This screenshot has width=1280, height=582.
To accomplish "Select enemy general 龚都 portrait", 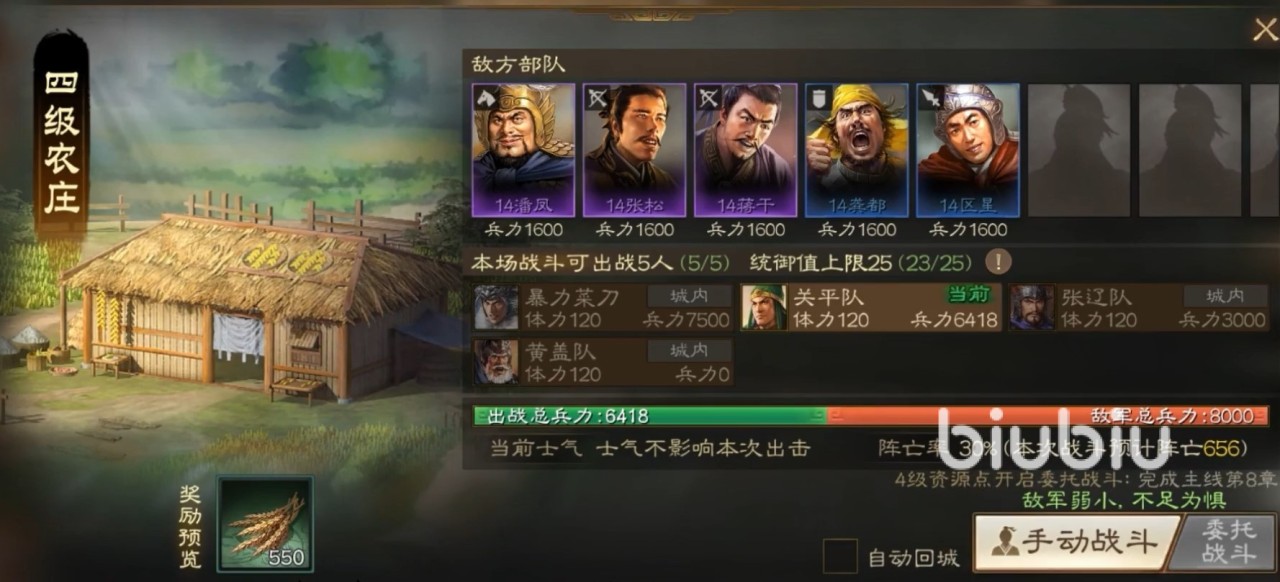I will pos(857,150).
